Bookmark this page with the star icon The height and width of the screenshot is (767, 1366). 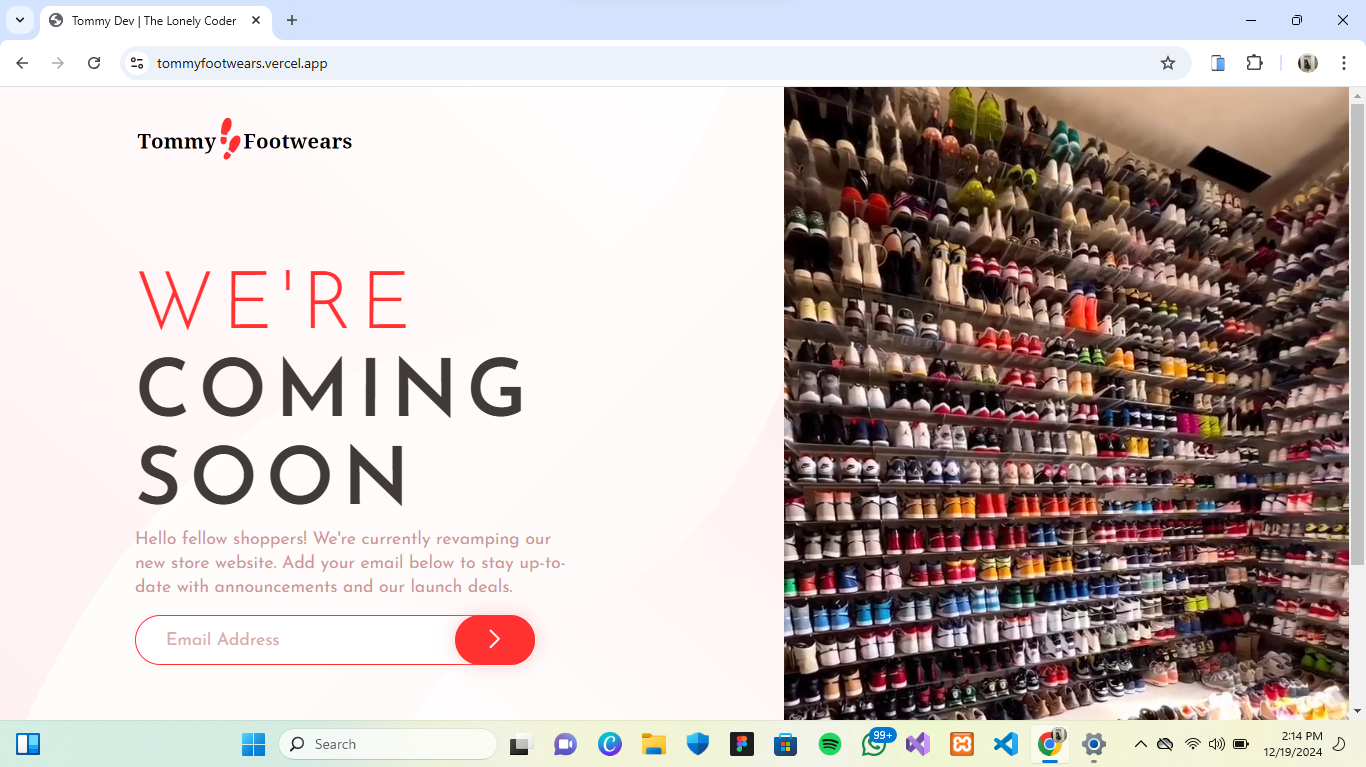tap(1167, 63)
